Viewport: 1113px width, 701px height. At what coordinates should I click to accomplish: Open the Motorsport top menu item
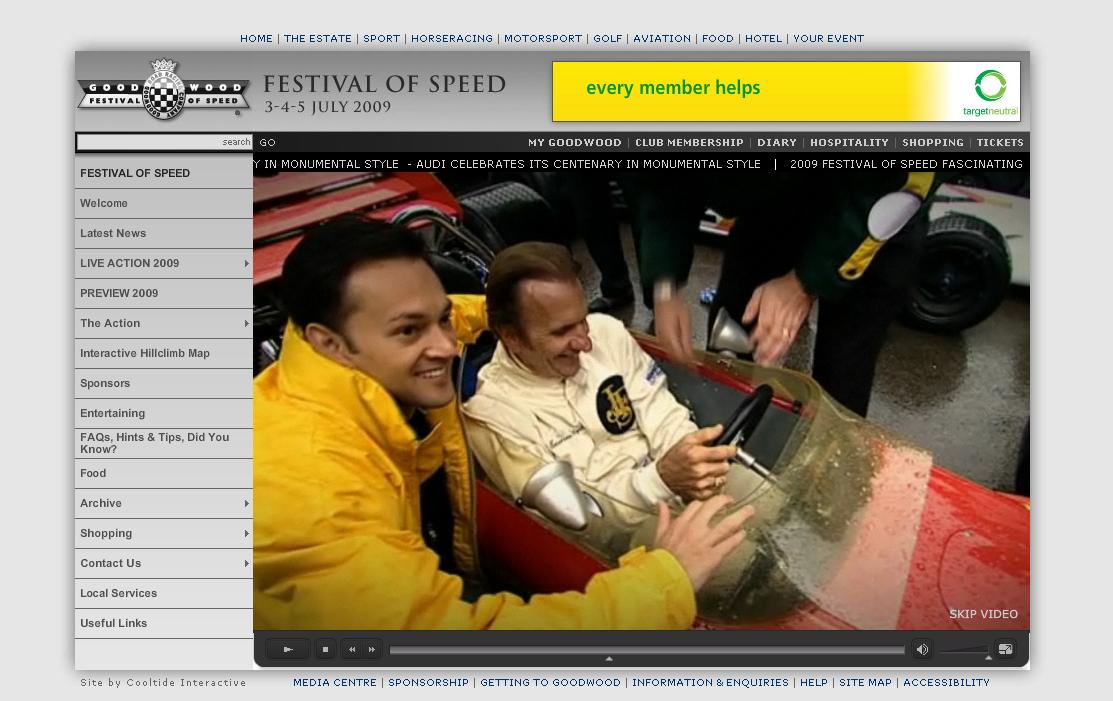pos(542,39)
